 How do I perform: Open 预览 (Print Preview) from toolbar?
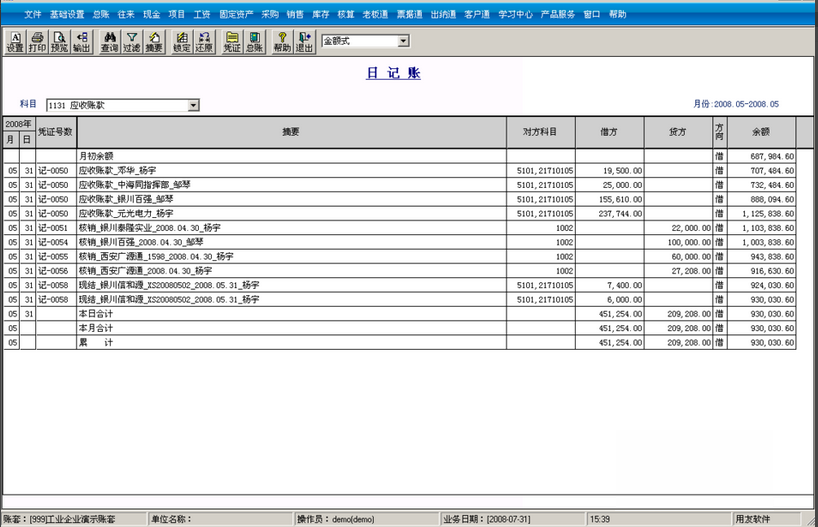(x=59, y=41)
